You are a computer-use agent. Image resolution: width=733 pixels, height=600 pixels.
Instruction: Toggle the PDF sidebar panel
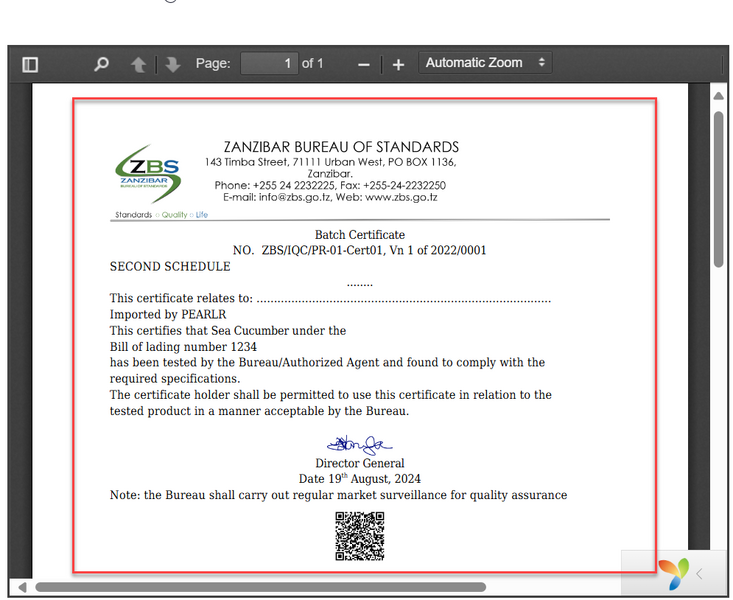(30, 64)
